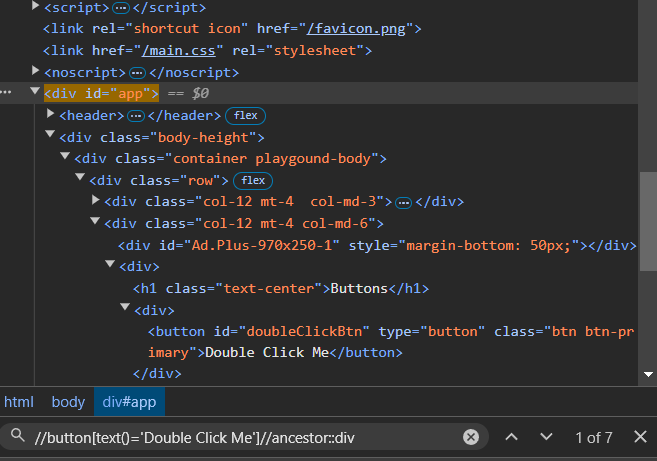The image size is (657, 461).
Task: Collapse the div id="app" node
Action: pos(36,92)
